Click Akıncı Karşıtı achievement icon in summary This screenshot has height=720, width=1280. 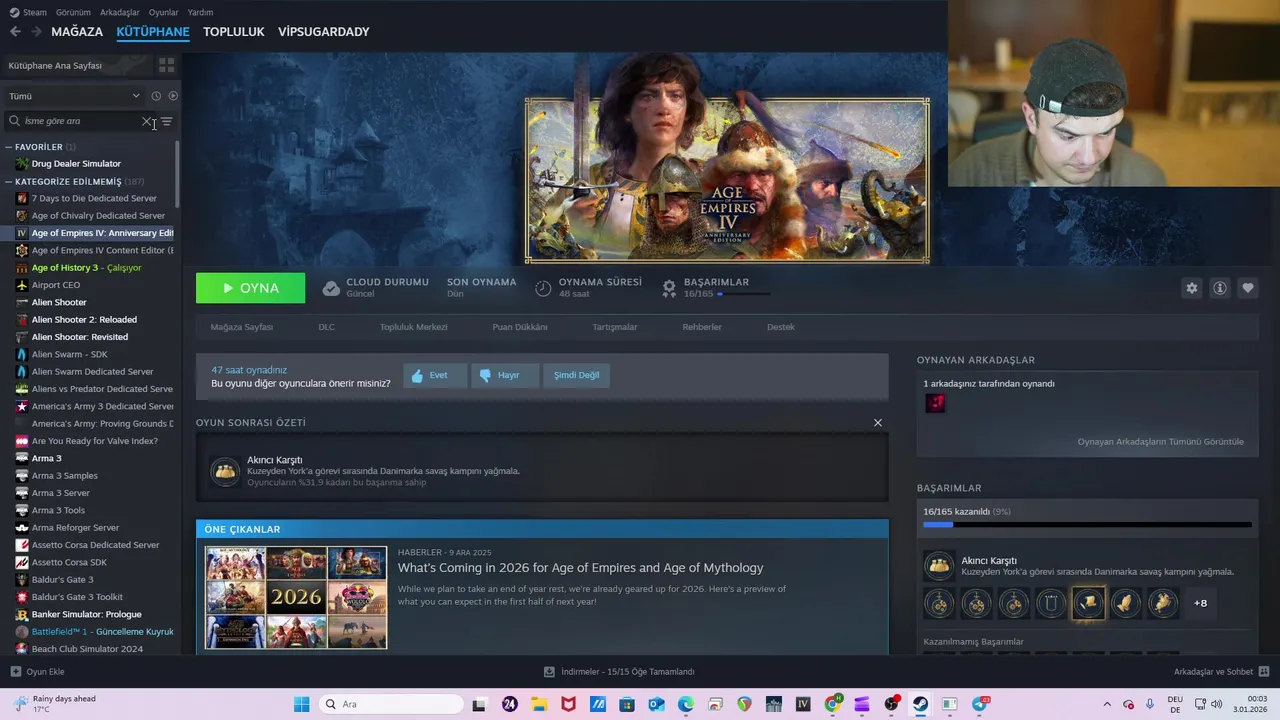pyautogui.click(x=225, y=471)
